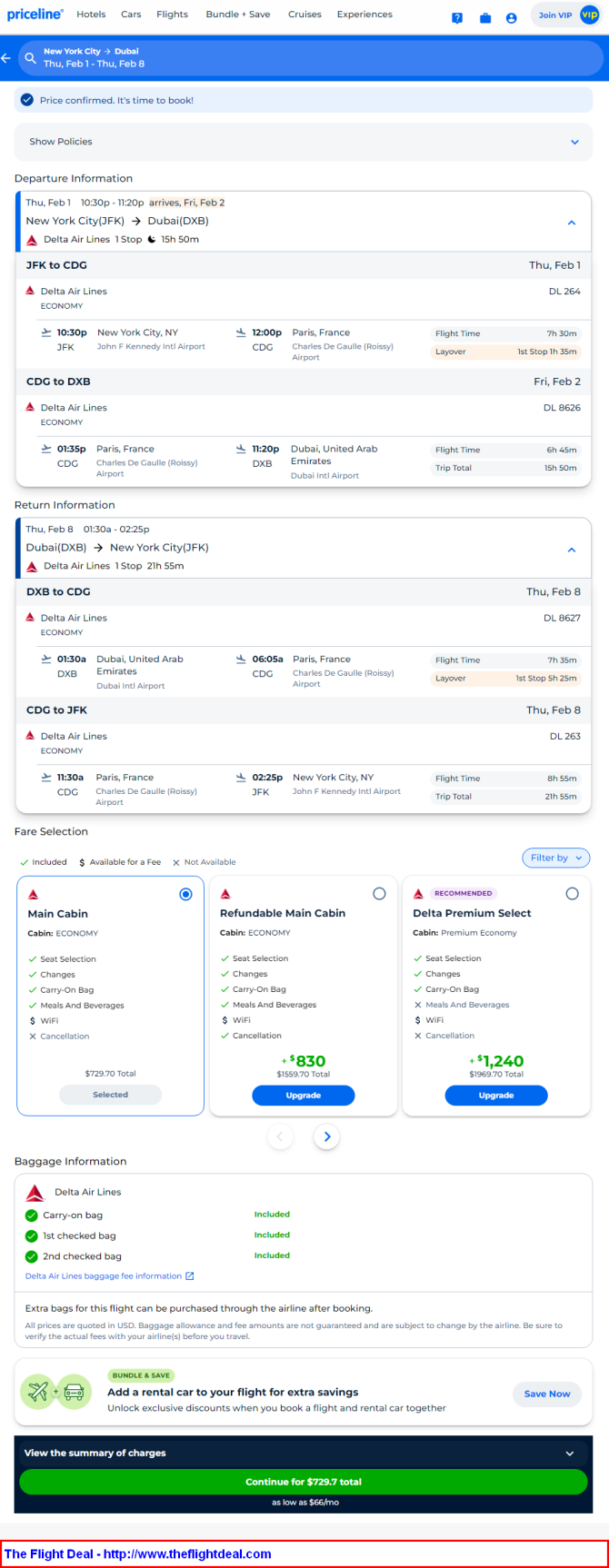Click external link icon for baggage fee info
The width and height of the screenshot is (609, 1568).
(190, 1276)
